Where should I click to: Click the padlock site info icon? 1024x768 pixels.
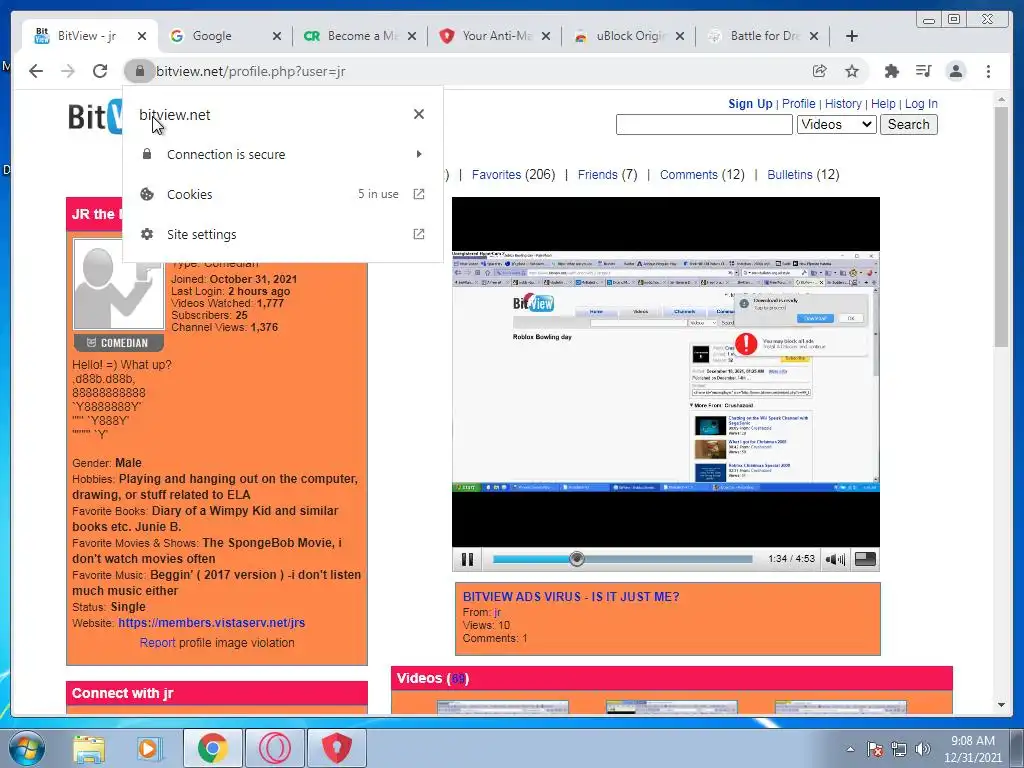pyautogui.click(x=139, y=71)
